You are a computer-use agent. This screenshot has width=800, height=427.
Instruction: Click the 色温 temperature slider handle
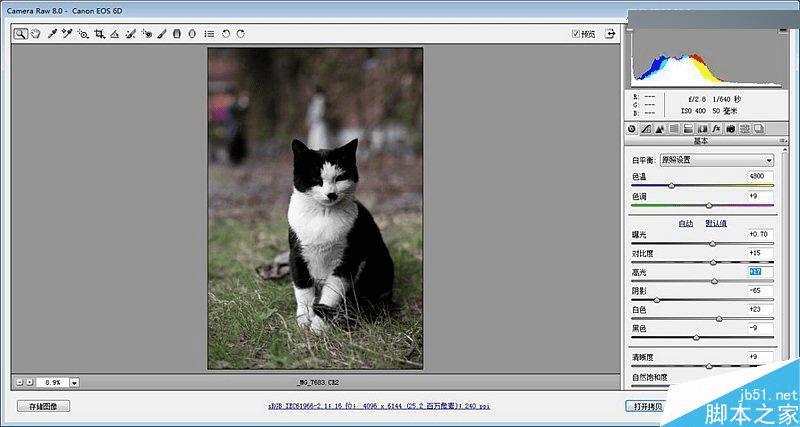click(x=671, y=186)
